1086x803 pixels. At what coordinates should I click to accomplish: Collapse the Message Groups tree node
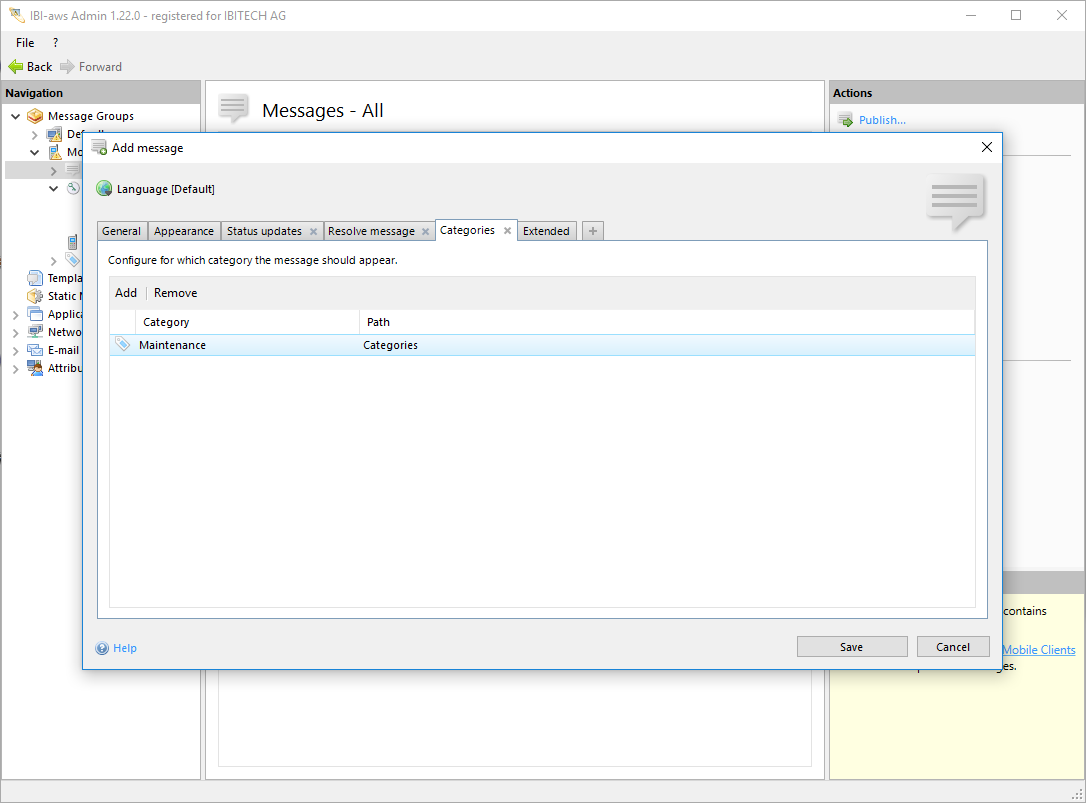tap(16, 116)
